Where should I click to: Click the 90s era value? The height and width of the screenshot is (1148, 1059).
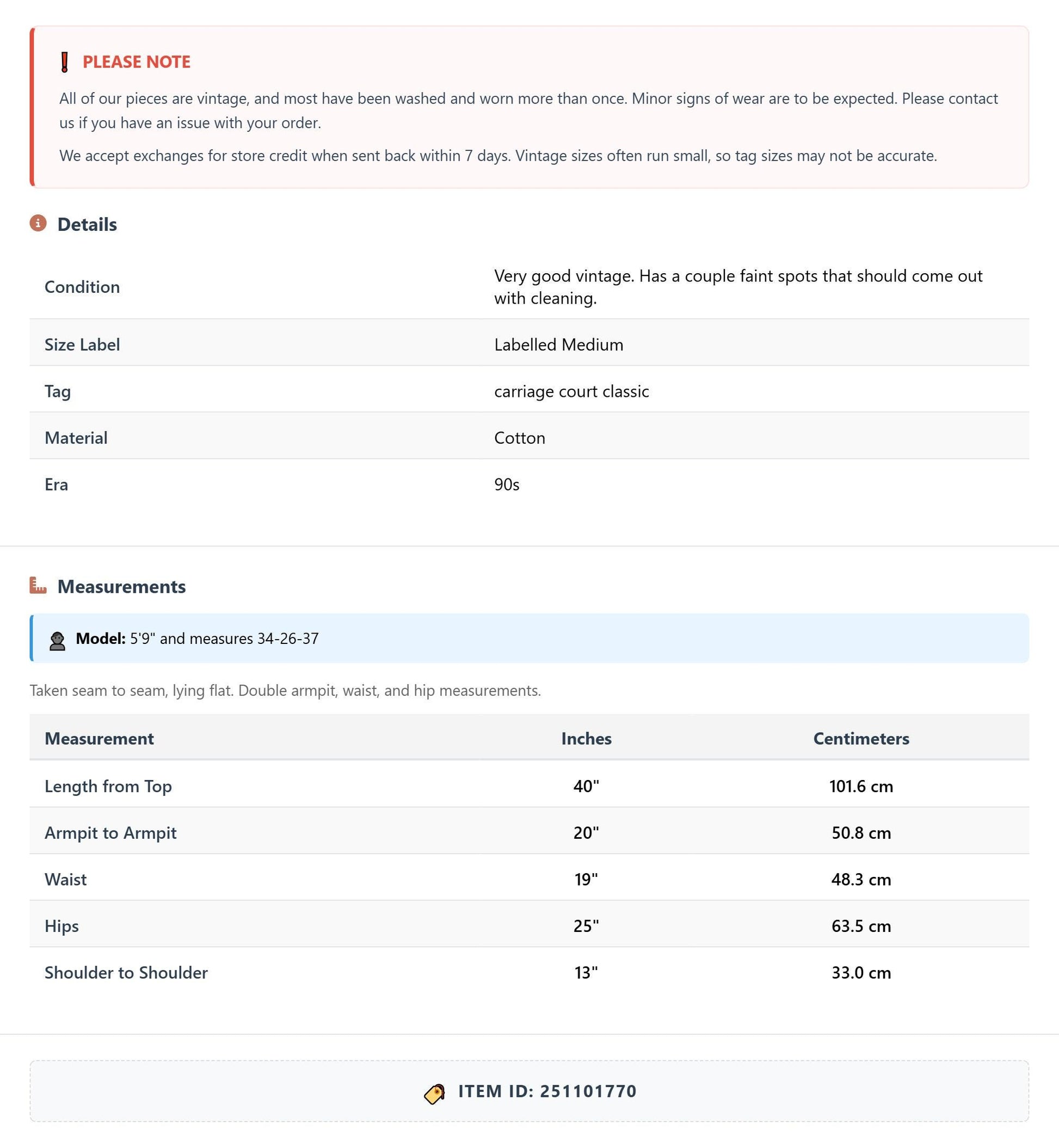pos(507,484)
